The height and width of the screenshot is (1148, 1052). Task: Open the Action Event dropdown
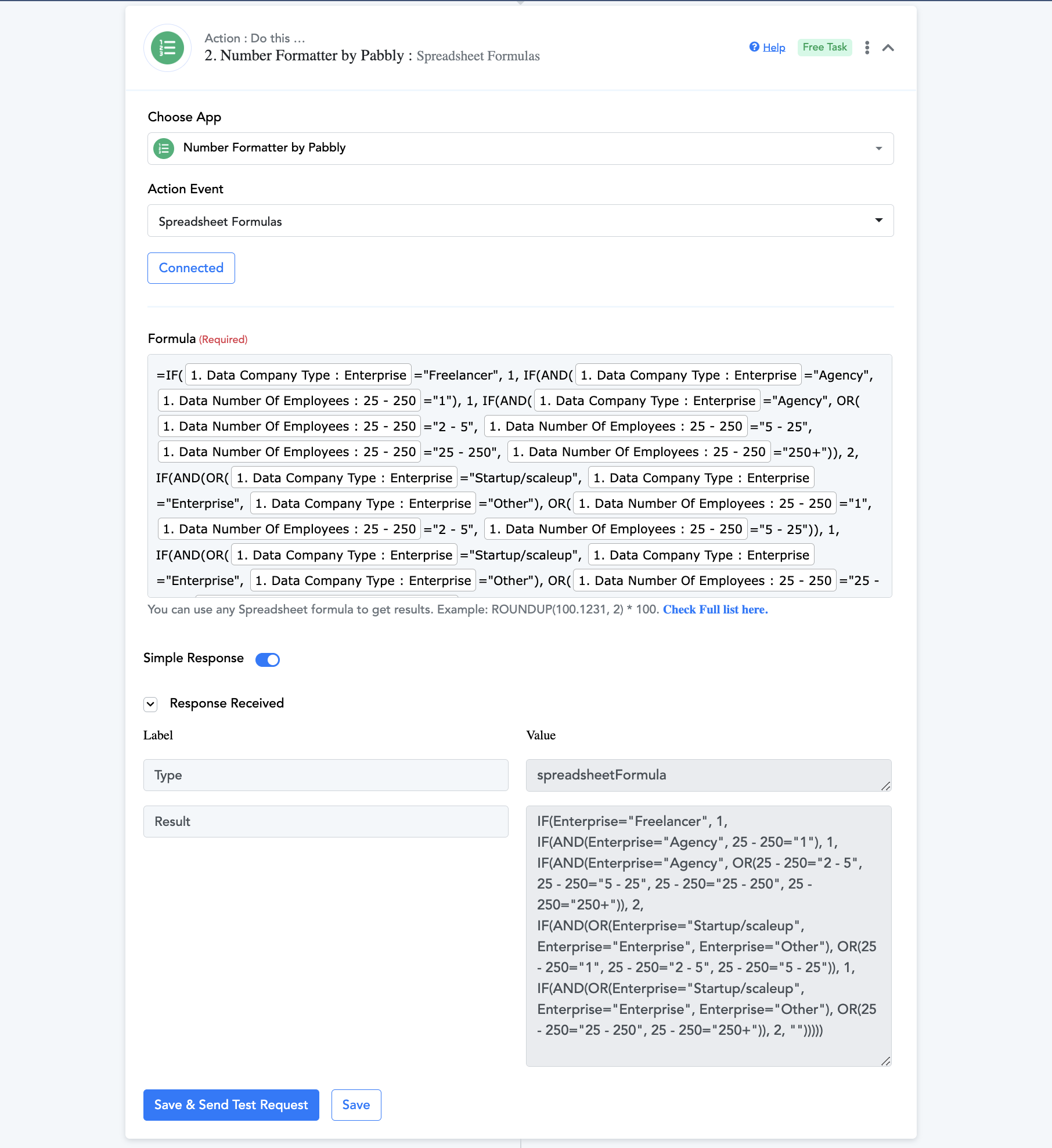coord(520,221)
